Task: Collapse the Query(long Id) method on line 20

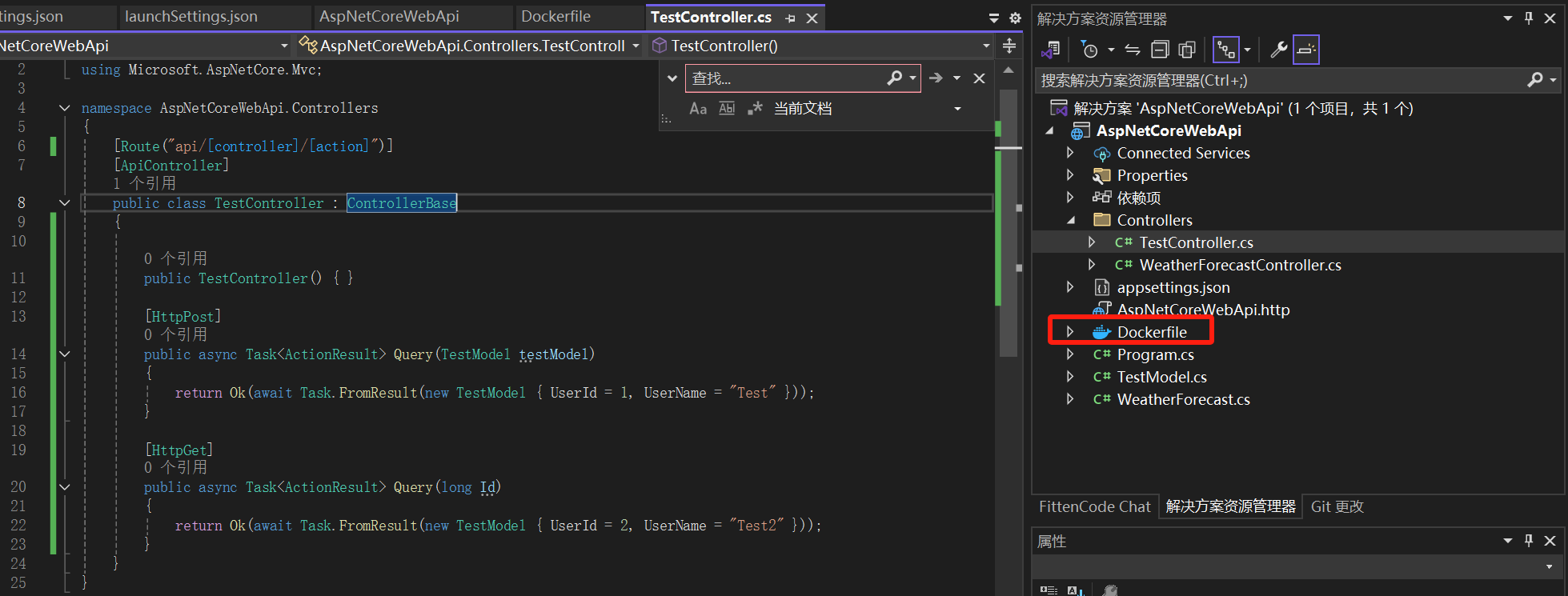Action: (x=65, y=486)
